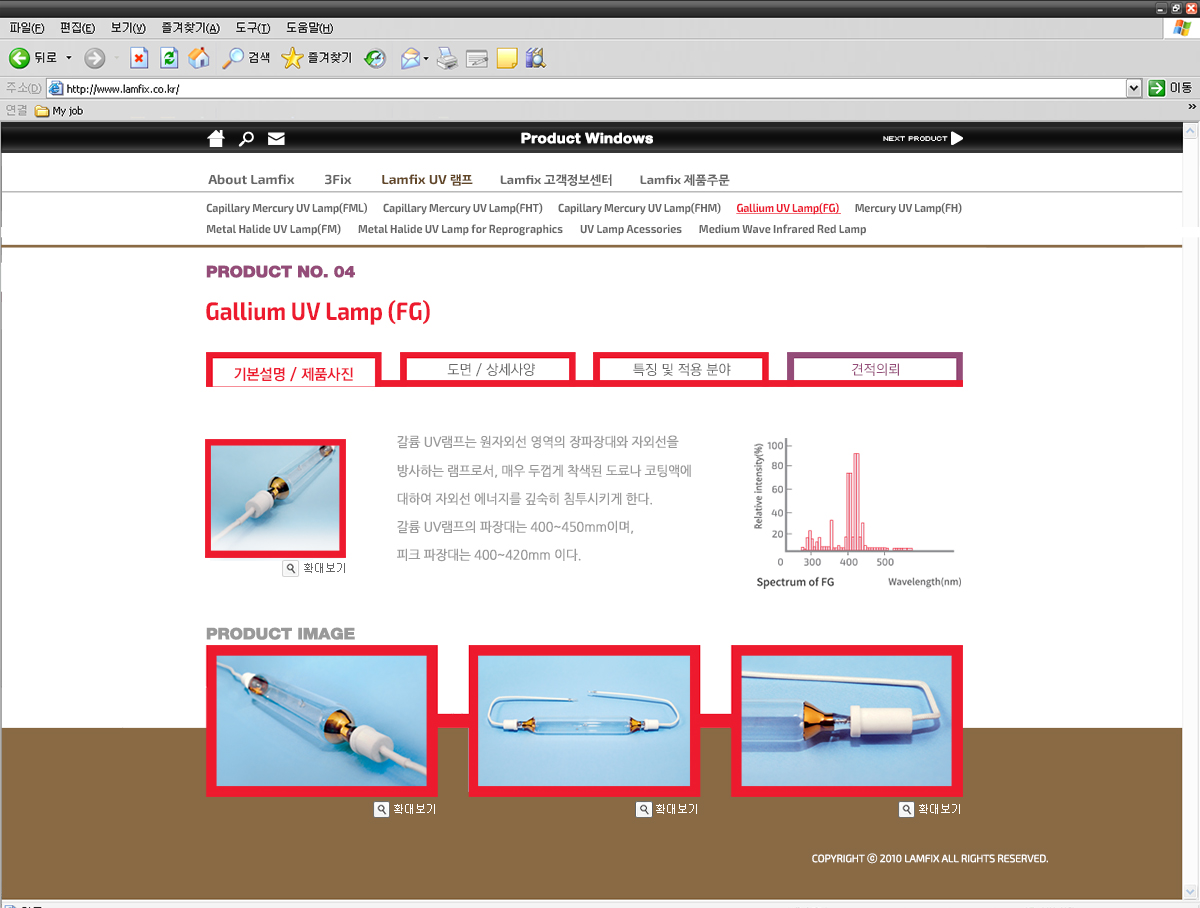
Task: Refresh the page with the toolbar icon
Action: pos(169,58)
